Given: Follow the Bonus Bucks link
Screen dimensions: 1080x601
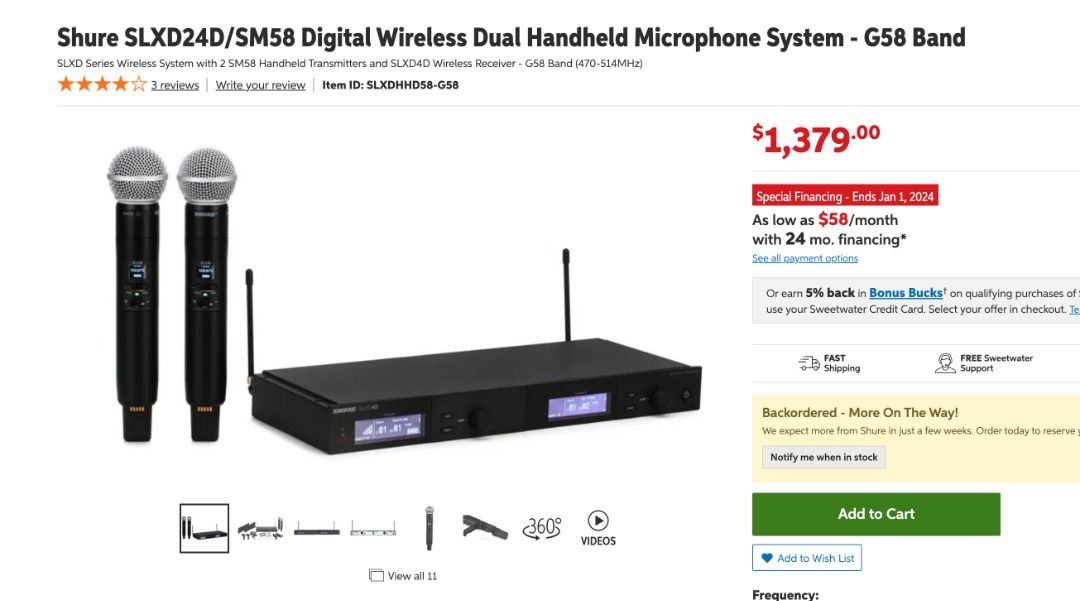Looking at the screenshot, I should point(905,293).
